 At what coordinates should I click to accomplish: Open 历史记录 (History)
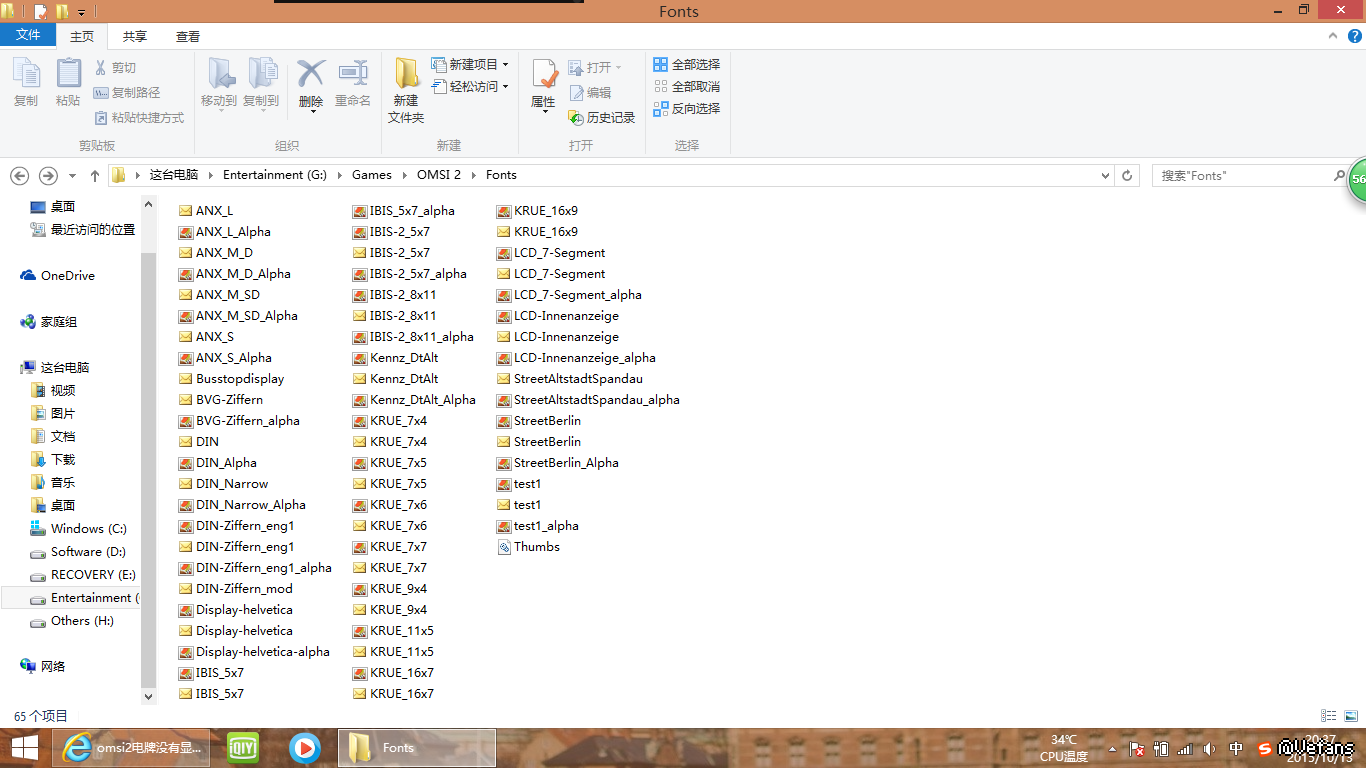[x=602, y=118]
